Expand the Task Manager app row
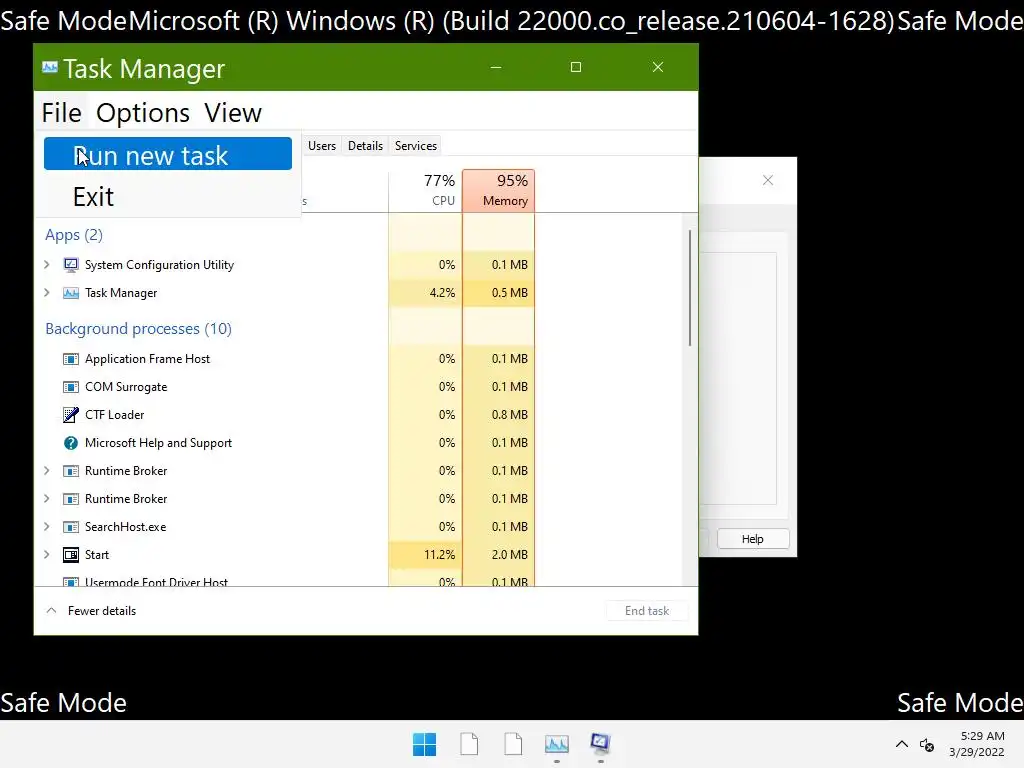1024x768 pixels. coord(47,293)
